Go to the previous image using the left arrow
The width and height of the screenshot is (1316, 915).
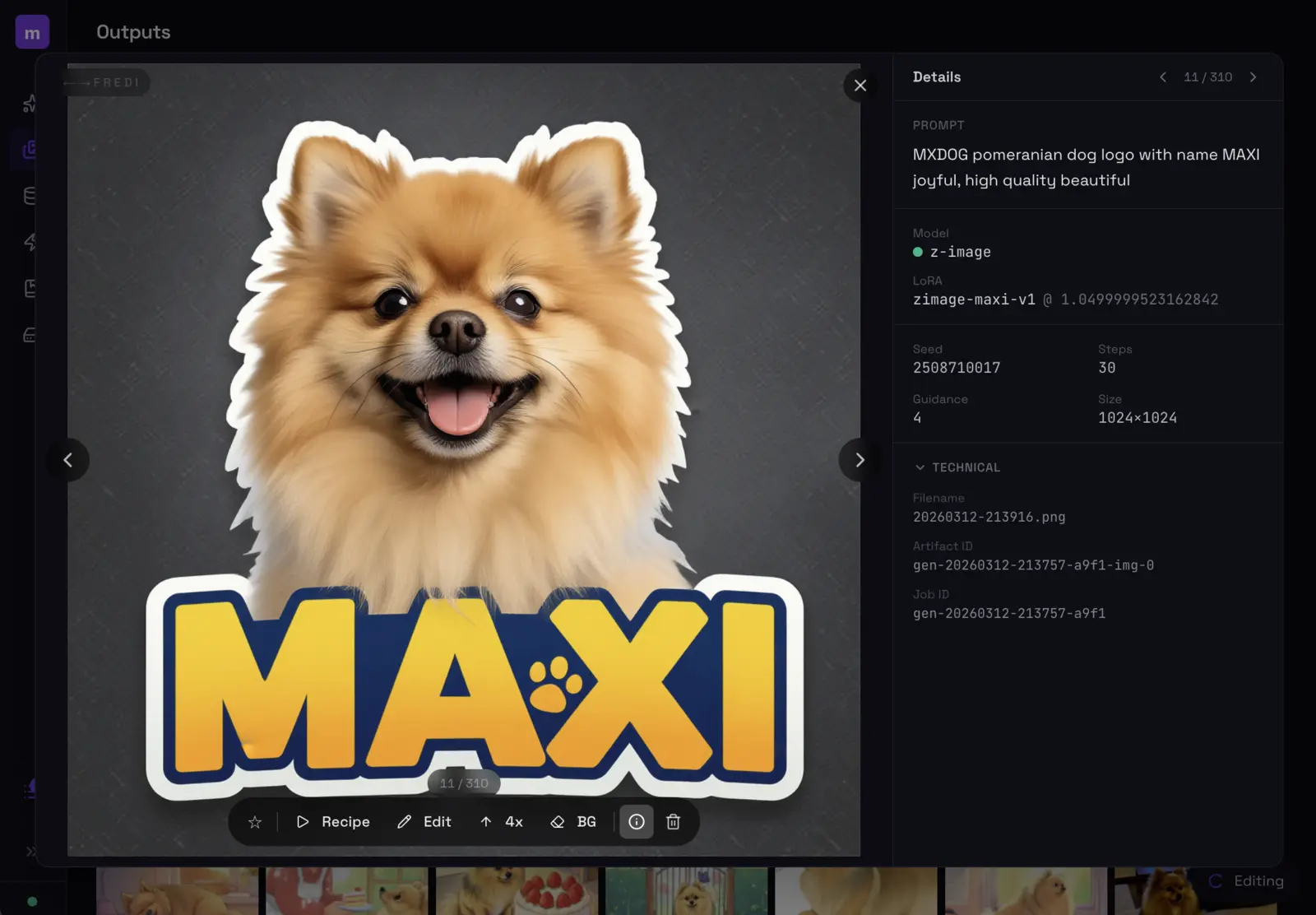point(68,460)
